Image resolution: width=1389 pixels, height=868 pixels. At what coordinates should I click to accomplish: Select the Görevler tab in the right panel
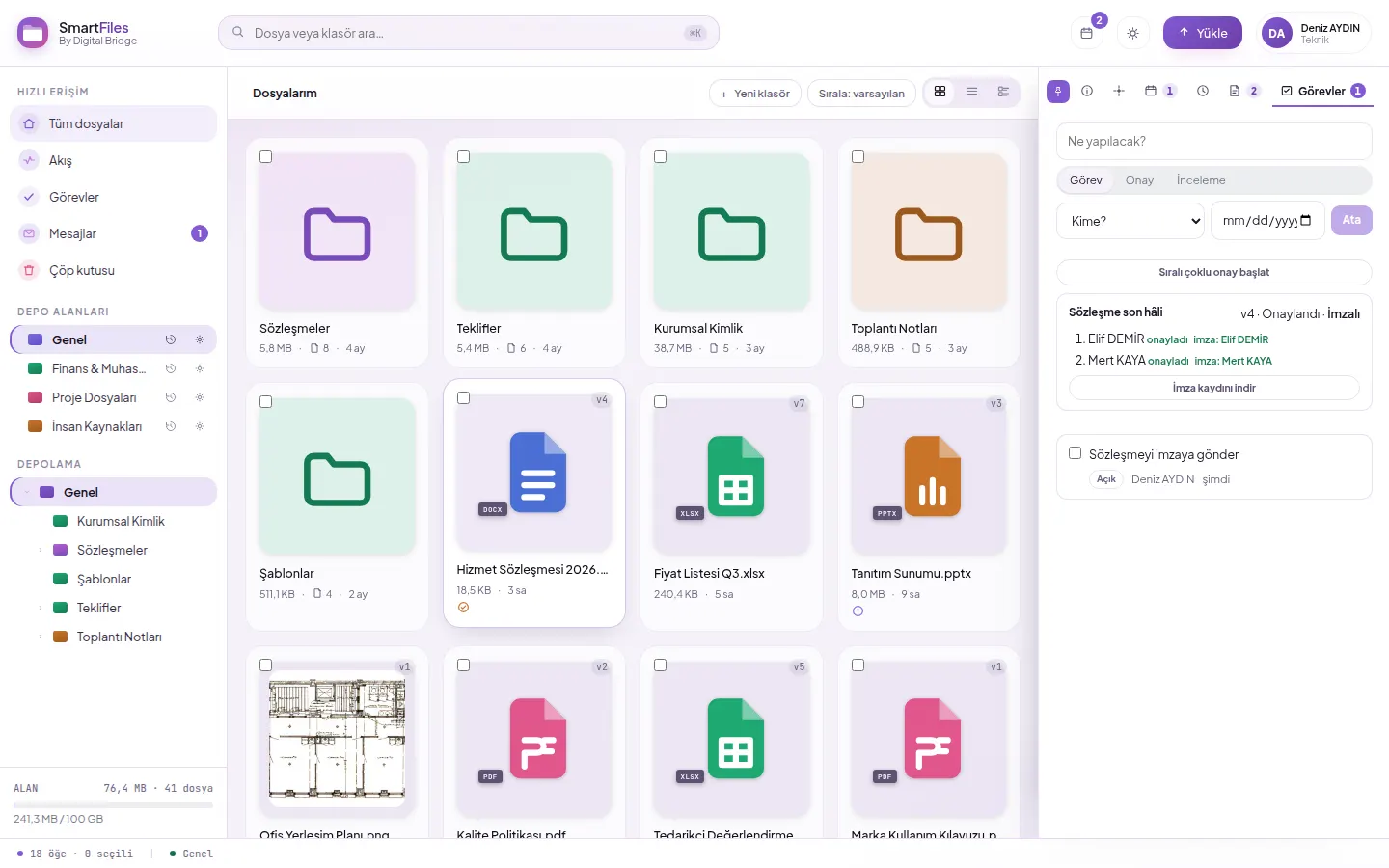(x=1322, y=91)
